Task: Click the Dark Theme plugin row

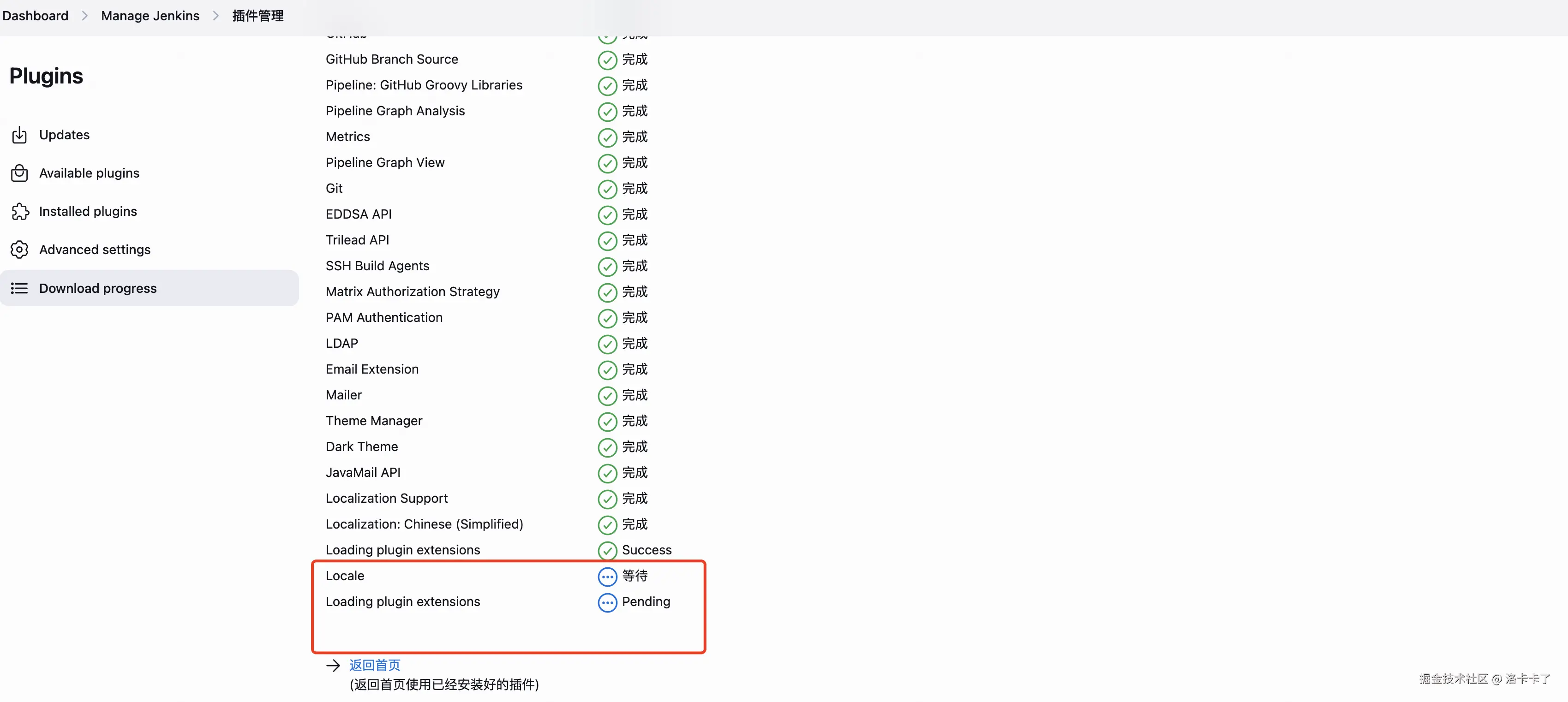Action: pyautogui.click(x=362, y=447)
